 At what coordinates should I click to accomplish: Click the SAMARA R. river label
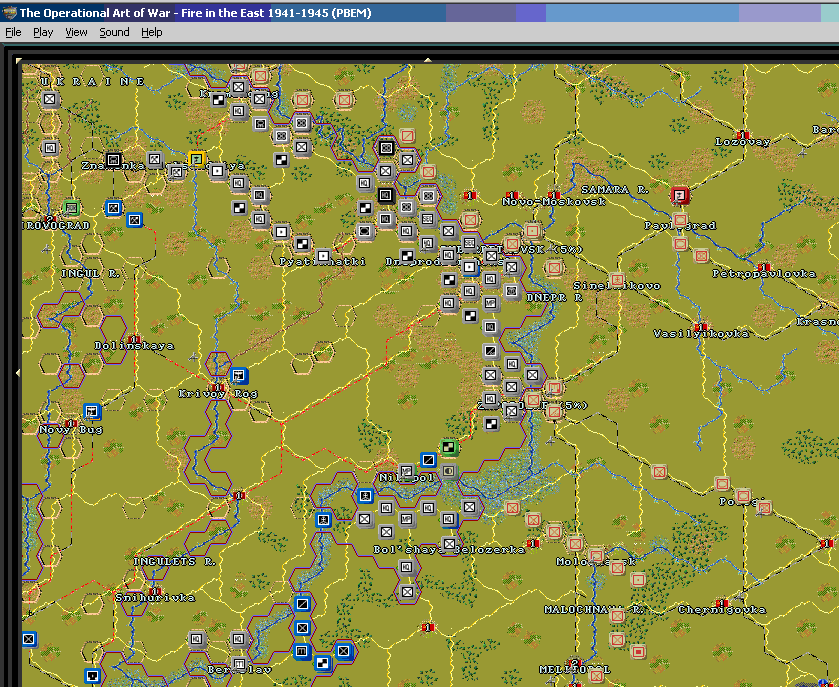point(615,190)
